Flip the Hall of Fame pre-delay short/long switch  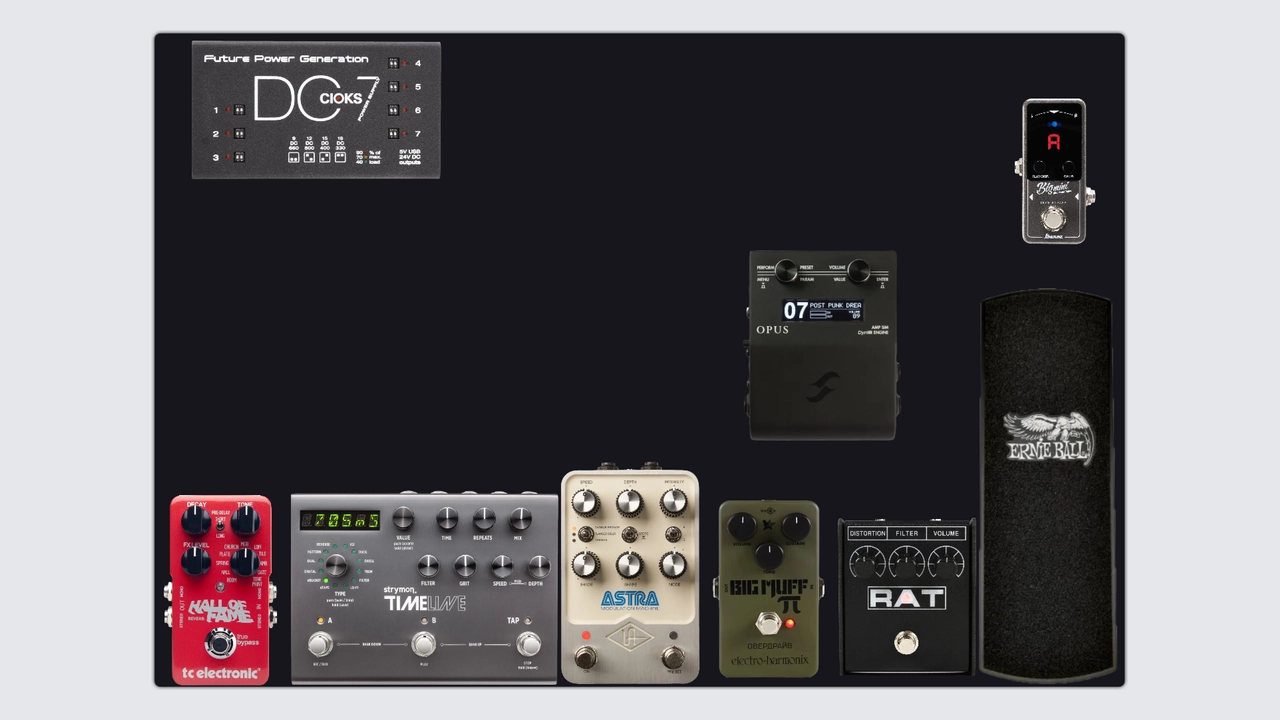(220, 523)
